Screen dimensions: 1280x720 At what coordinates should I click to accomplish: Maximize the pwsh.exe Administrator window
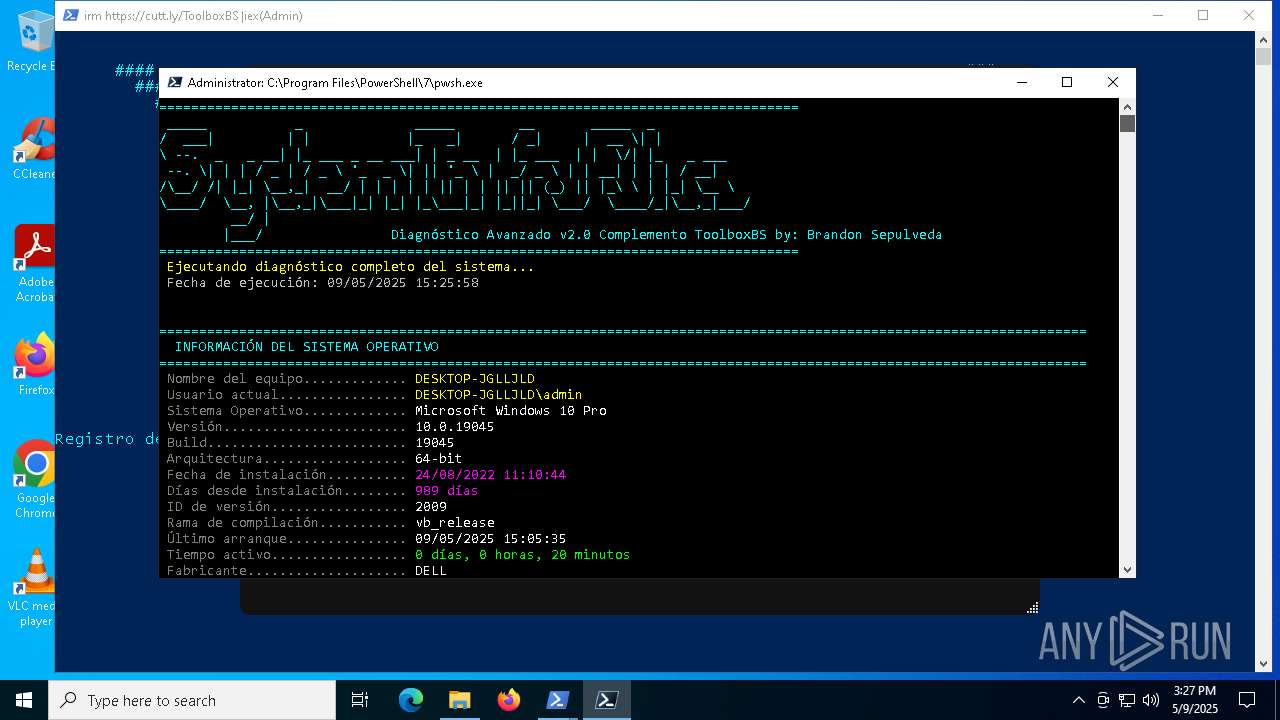pyautogui.click(x=1067, y=82)
